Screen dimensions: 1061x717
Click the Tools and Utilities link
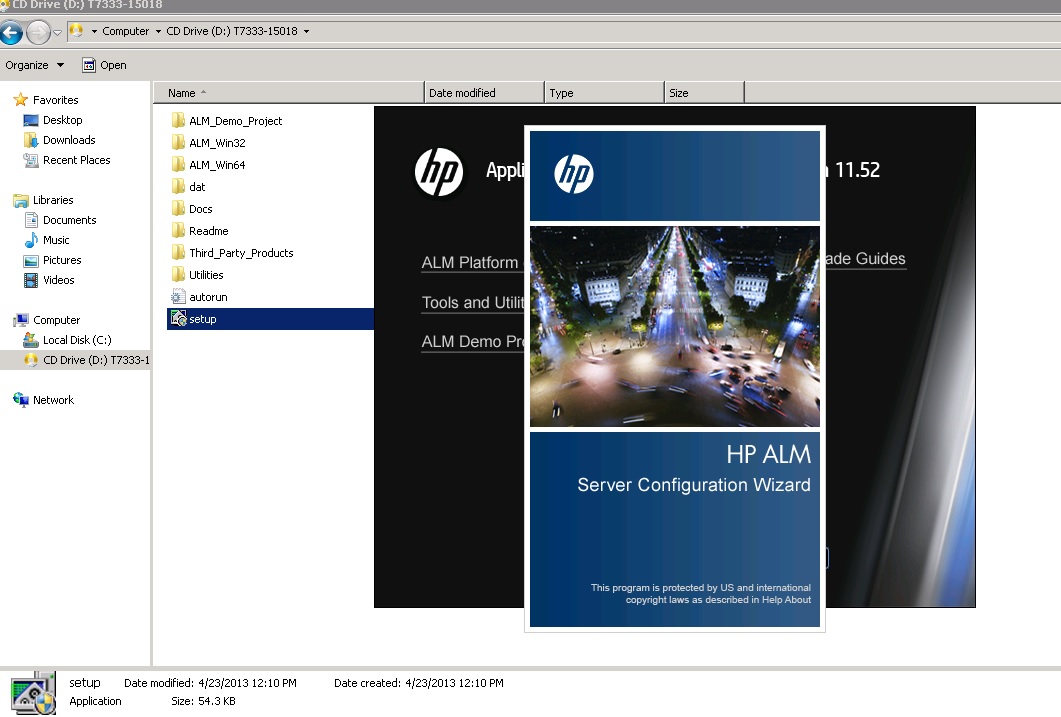472,302
